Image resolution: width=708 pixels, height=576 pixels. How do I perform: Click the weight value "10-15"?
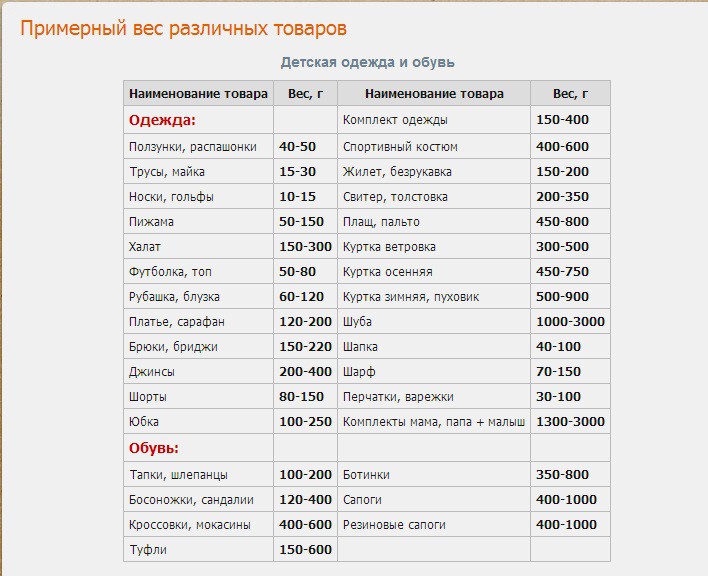point(297,197)
